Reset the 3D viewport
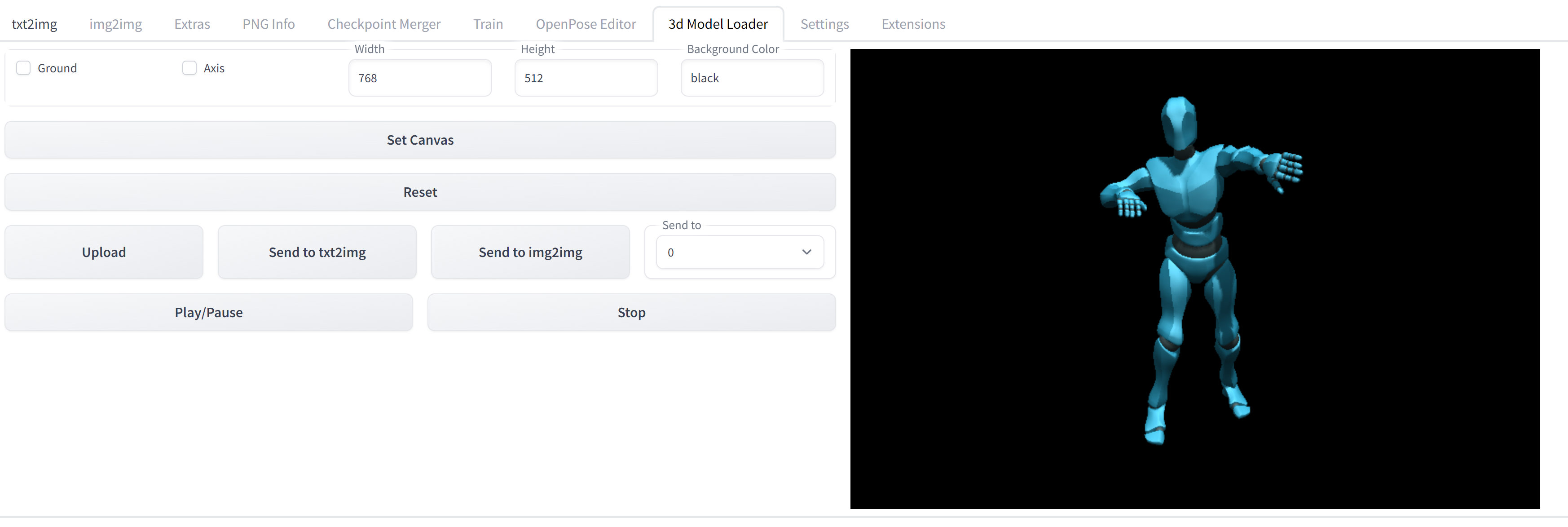The image size is (1568, 527). pyautogui.click(x=420, y=192)
